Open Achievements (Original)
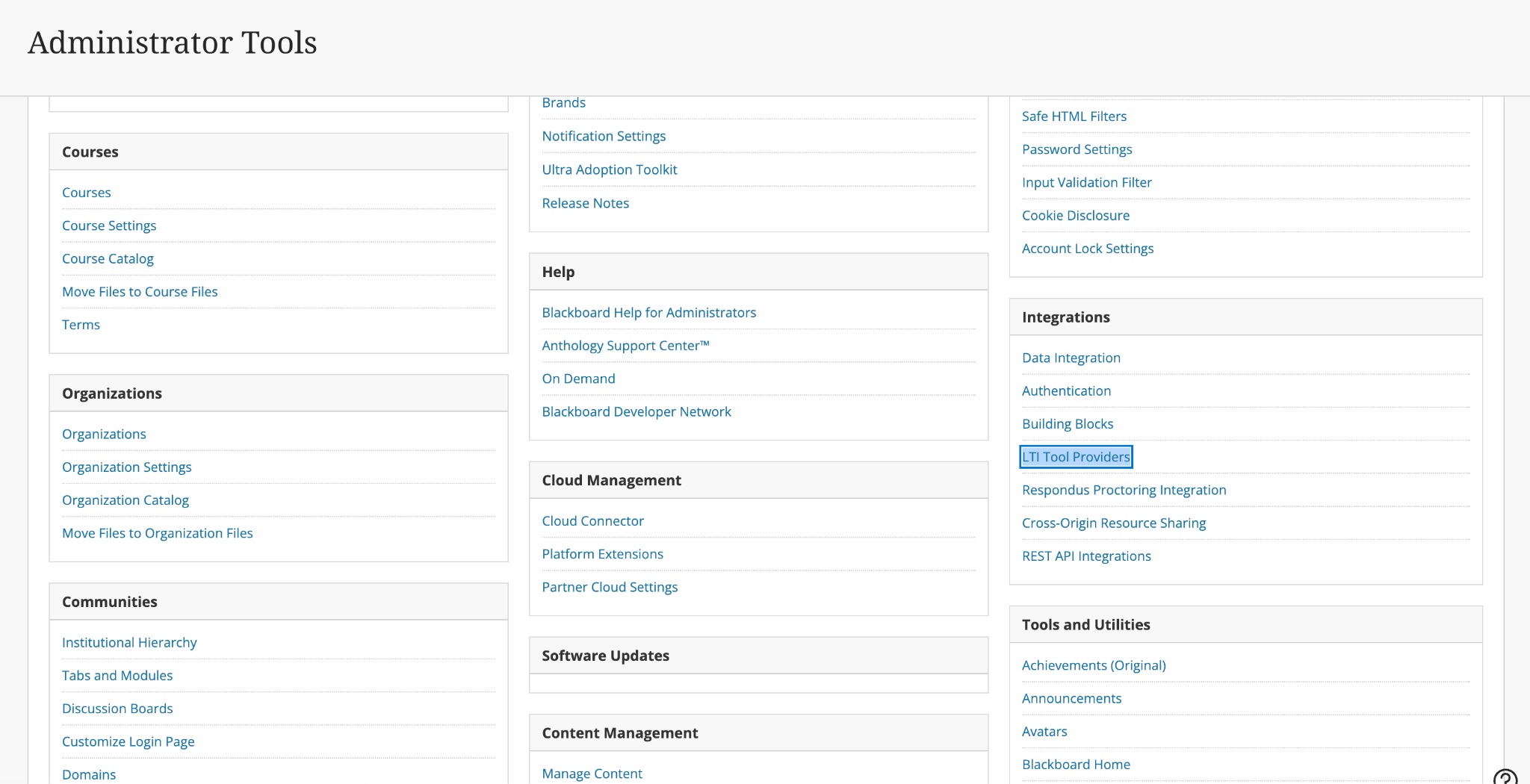The width and height of the screenshot is (1530, 784). coord(1094,666)
